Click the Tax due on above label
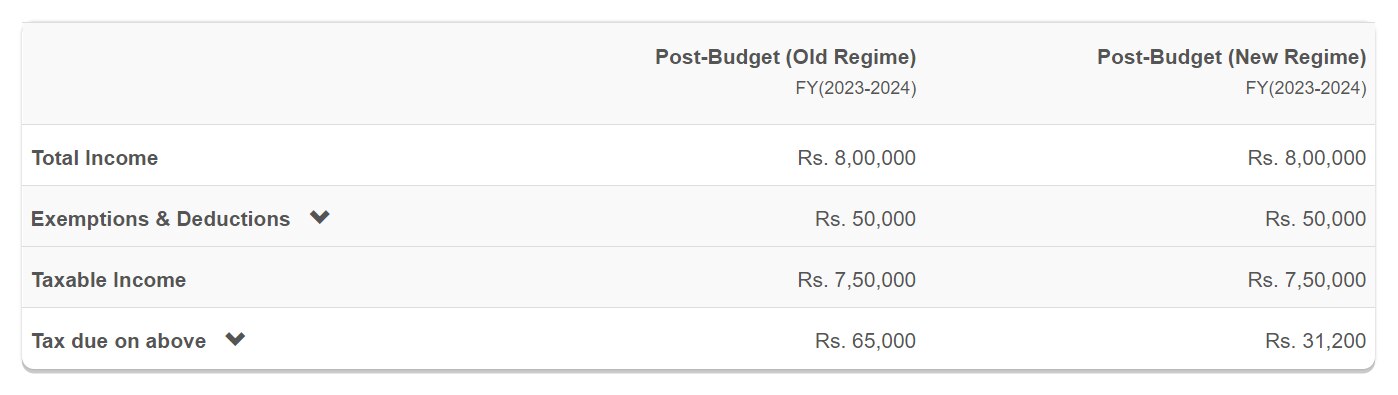Screen dimensions: 1398x395 click(118, 341)
